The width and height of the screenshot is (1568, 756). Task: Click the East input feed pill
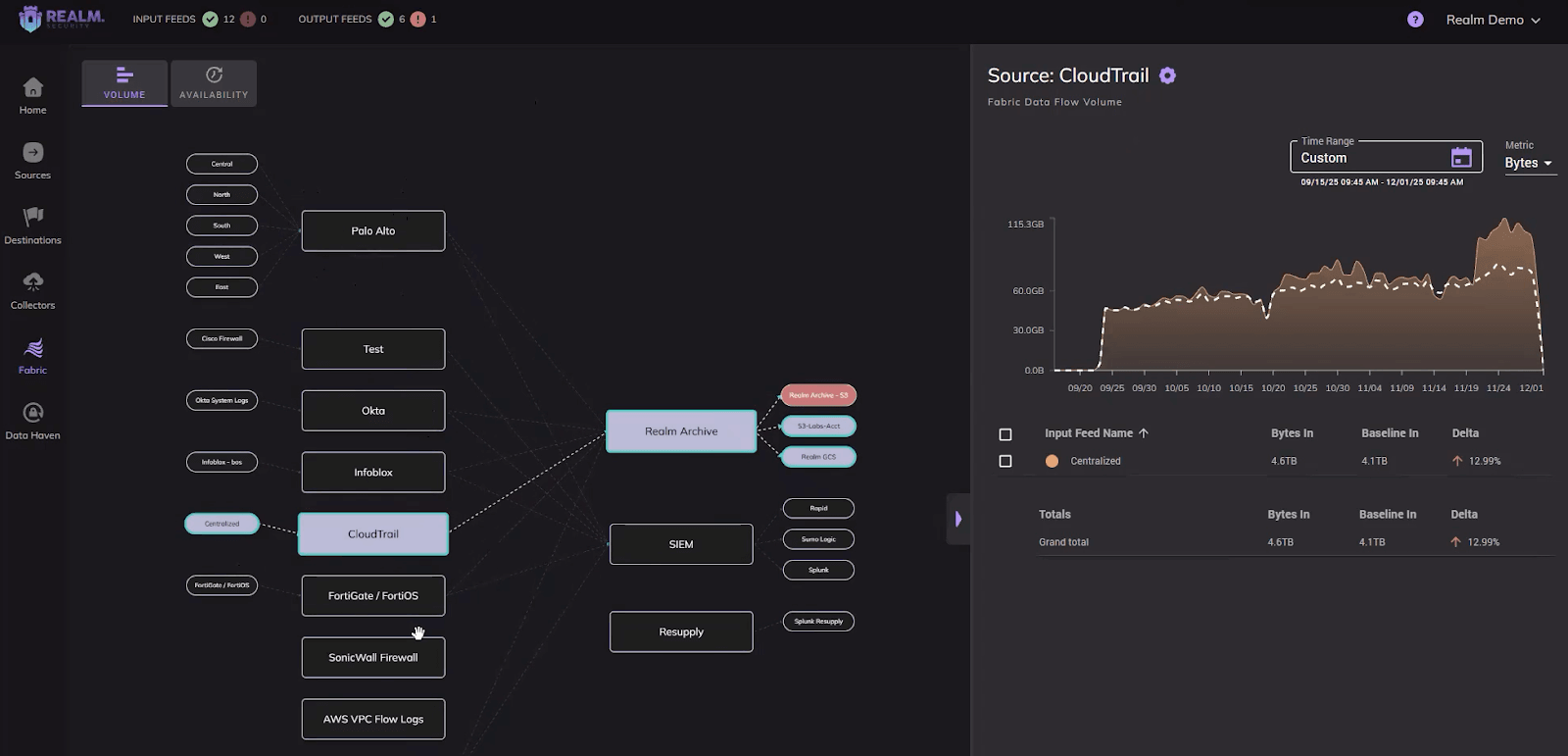[222, 287]
